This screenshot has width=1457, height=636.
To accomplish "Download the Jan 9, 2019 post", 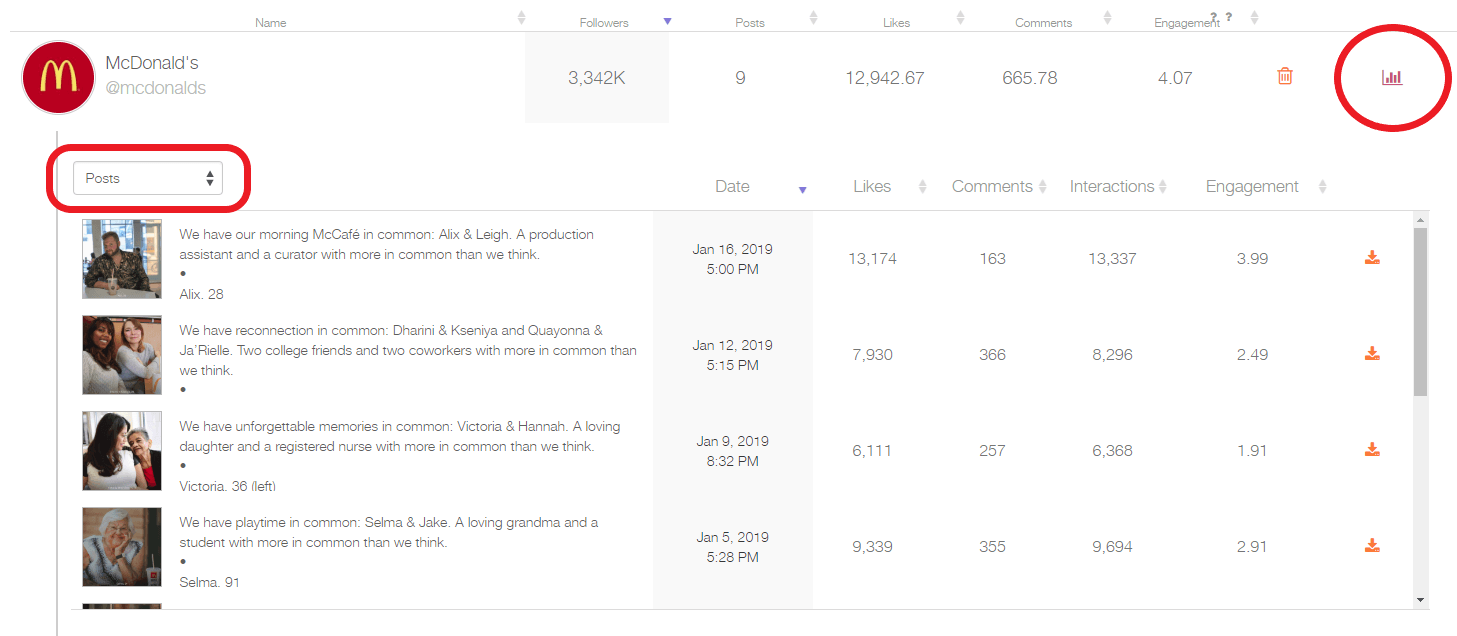I will click(x=1372, y=450).
